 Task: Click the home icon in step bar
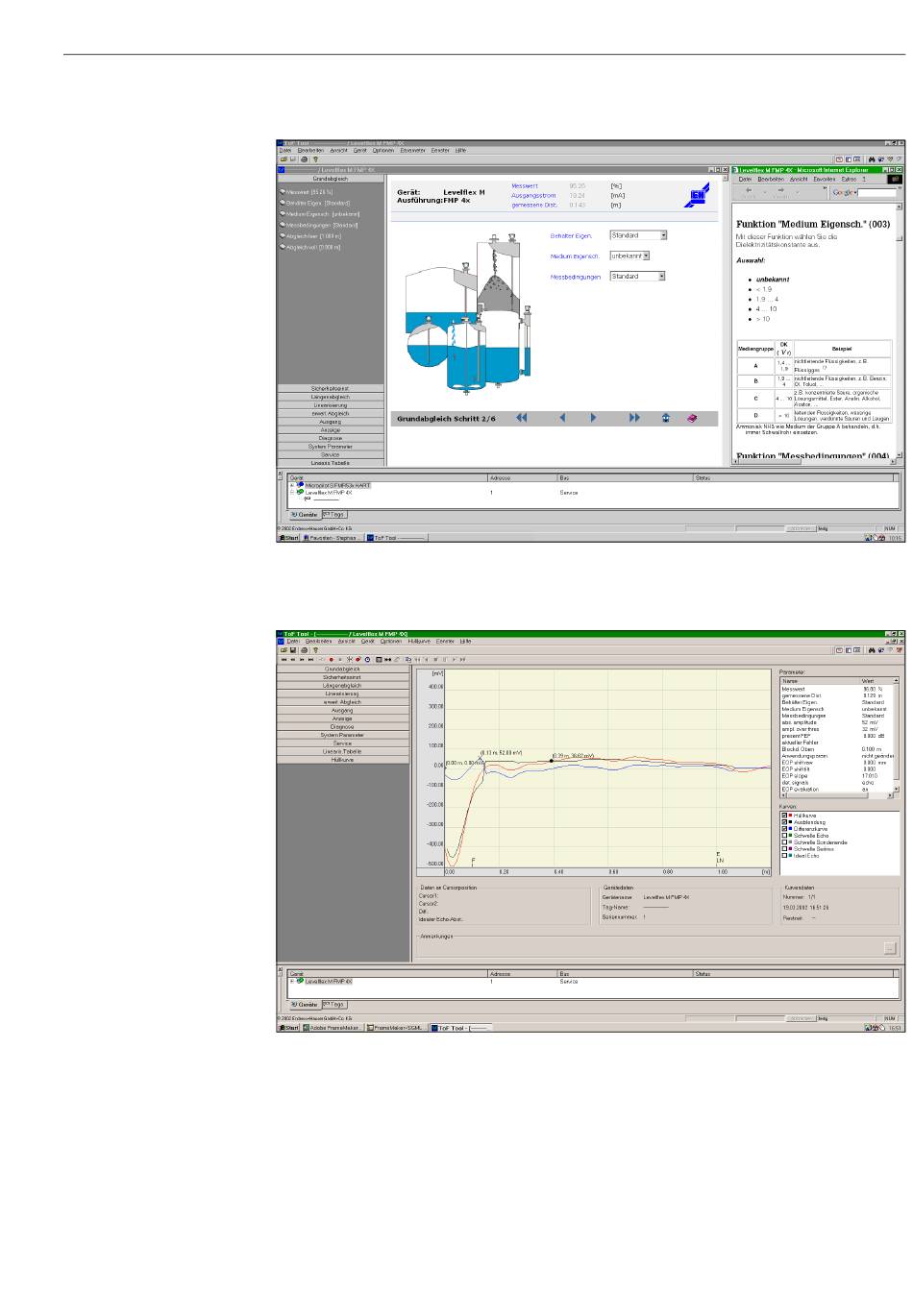click(665, 418)
